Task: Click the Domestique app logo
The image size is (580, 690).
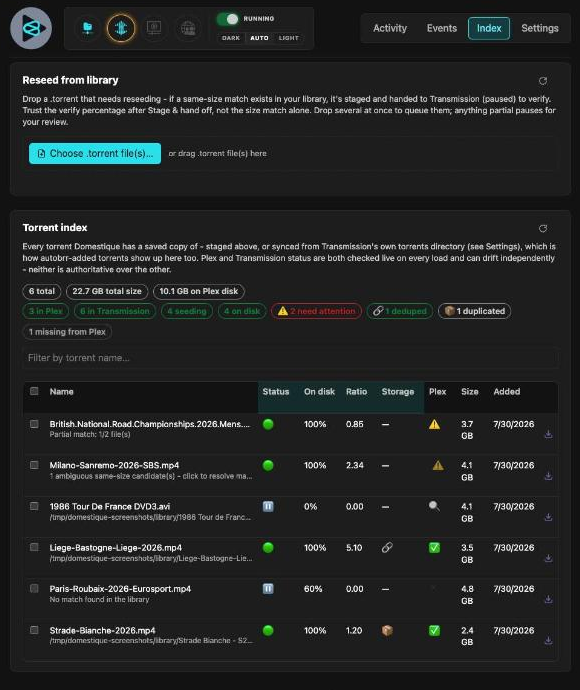Action: pos(31,28)
